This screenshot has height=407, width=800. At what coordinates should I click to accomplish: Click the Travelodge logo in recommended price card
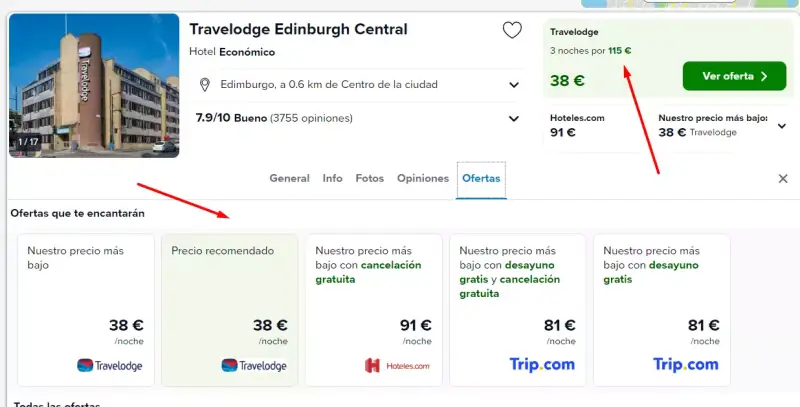pos(254,366)
